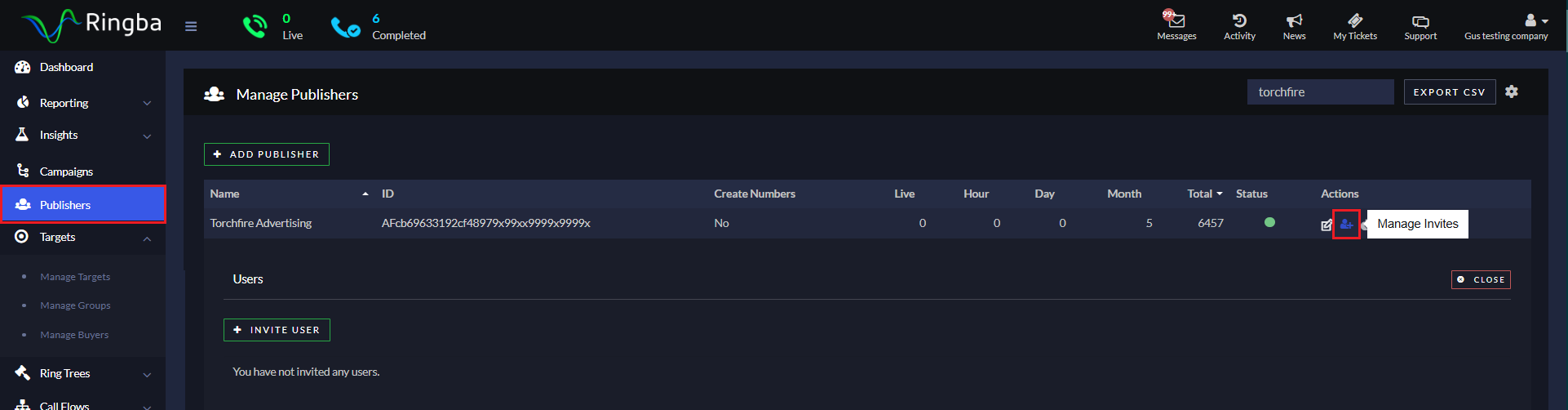Open Completed calls phone icon
The height and width of the screenshot is (410, 1568).
345,28
